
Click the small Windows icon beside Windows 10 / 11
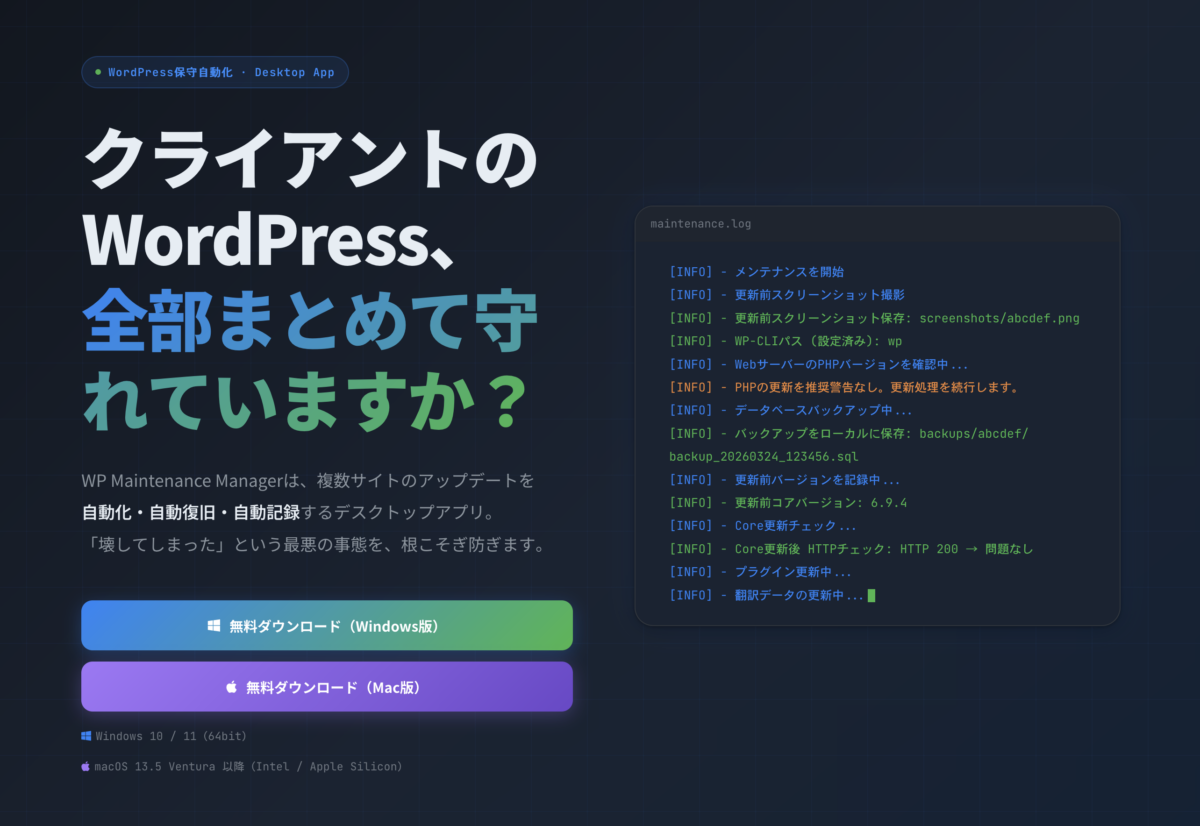86,736
